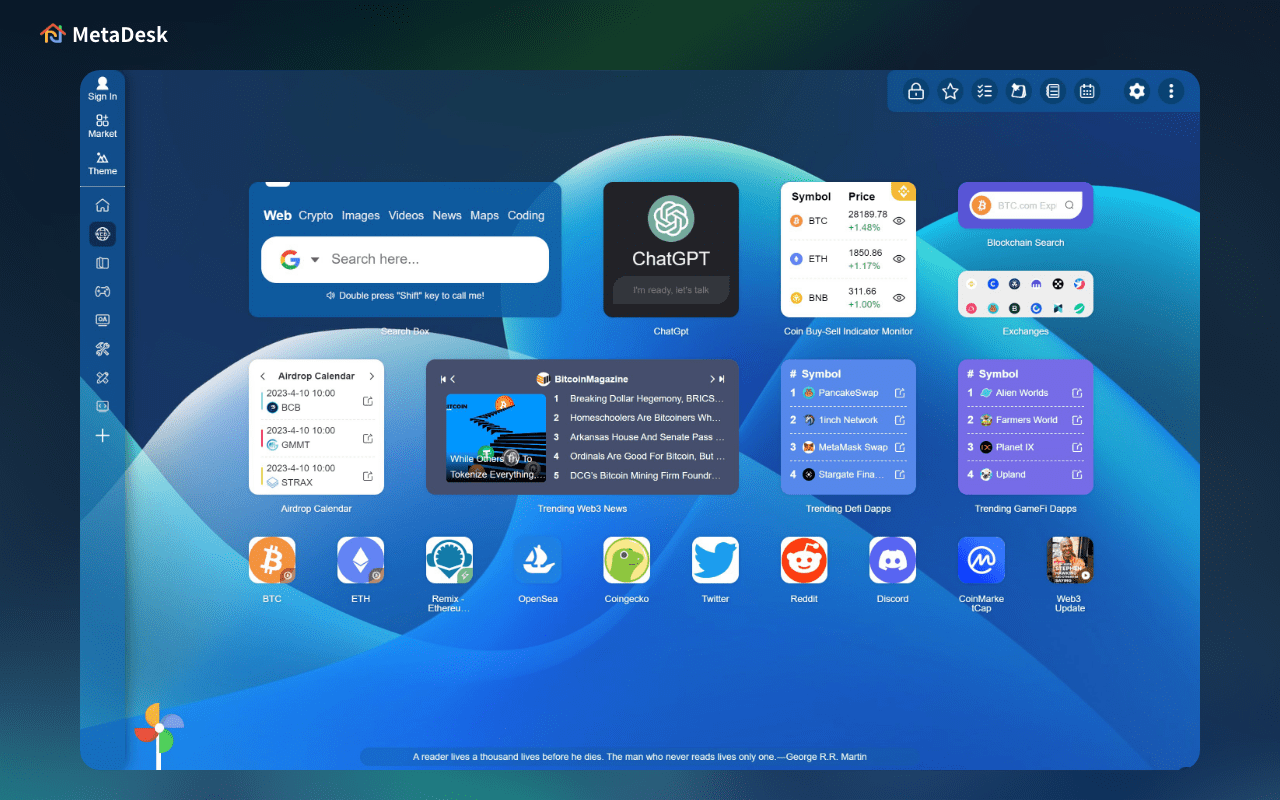Open the GMMT airdrop link icon
The height and width of the screenshot is (800, 1280).
(x=368, y=438)
